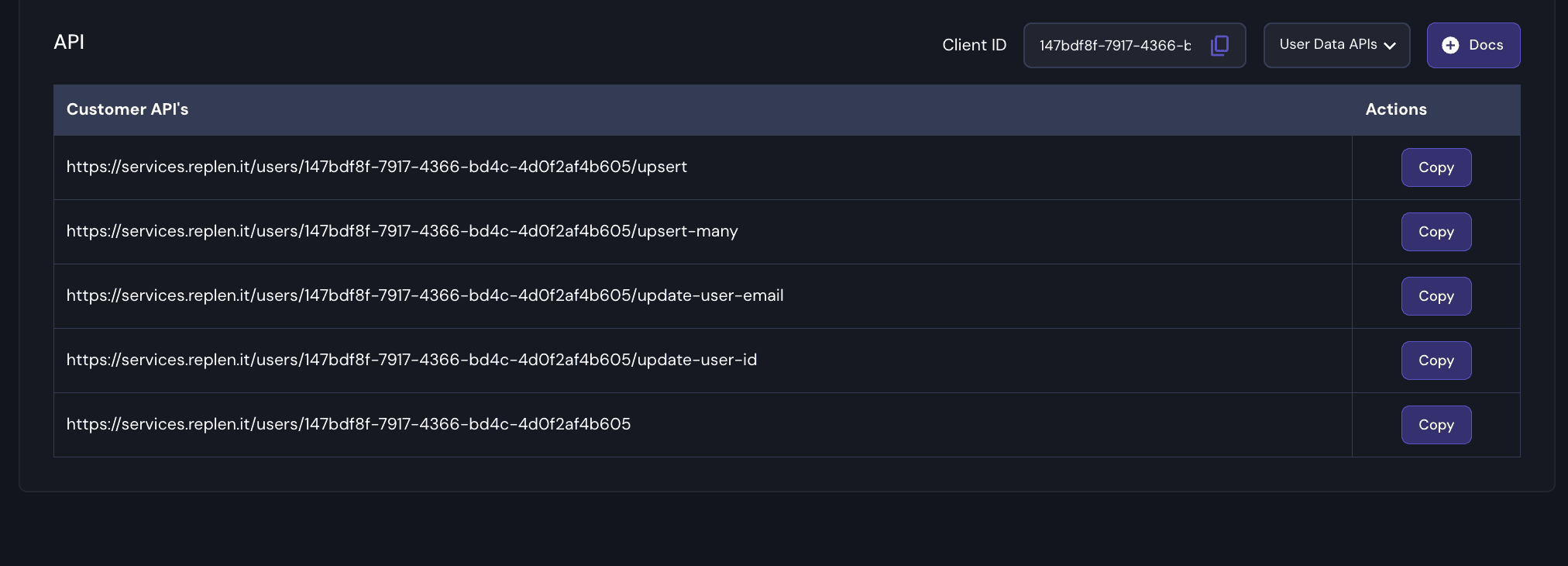Expand the User Data APIs dropdown

click(x=1336, y=45)
